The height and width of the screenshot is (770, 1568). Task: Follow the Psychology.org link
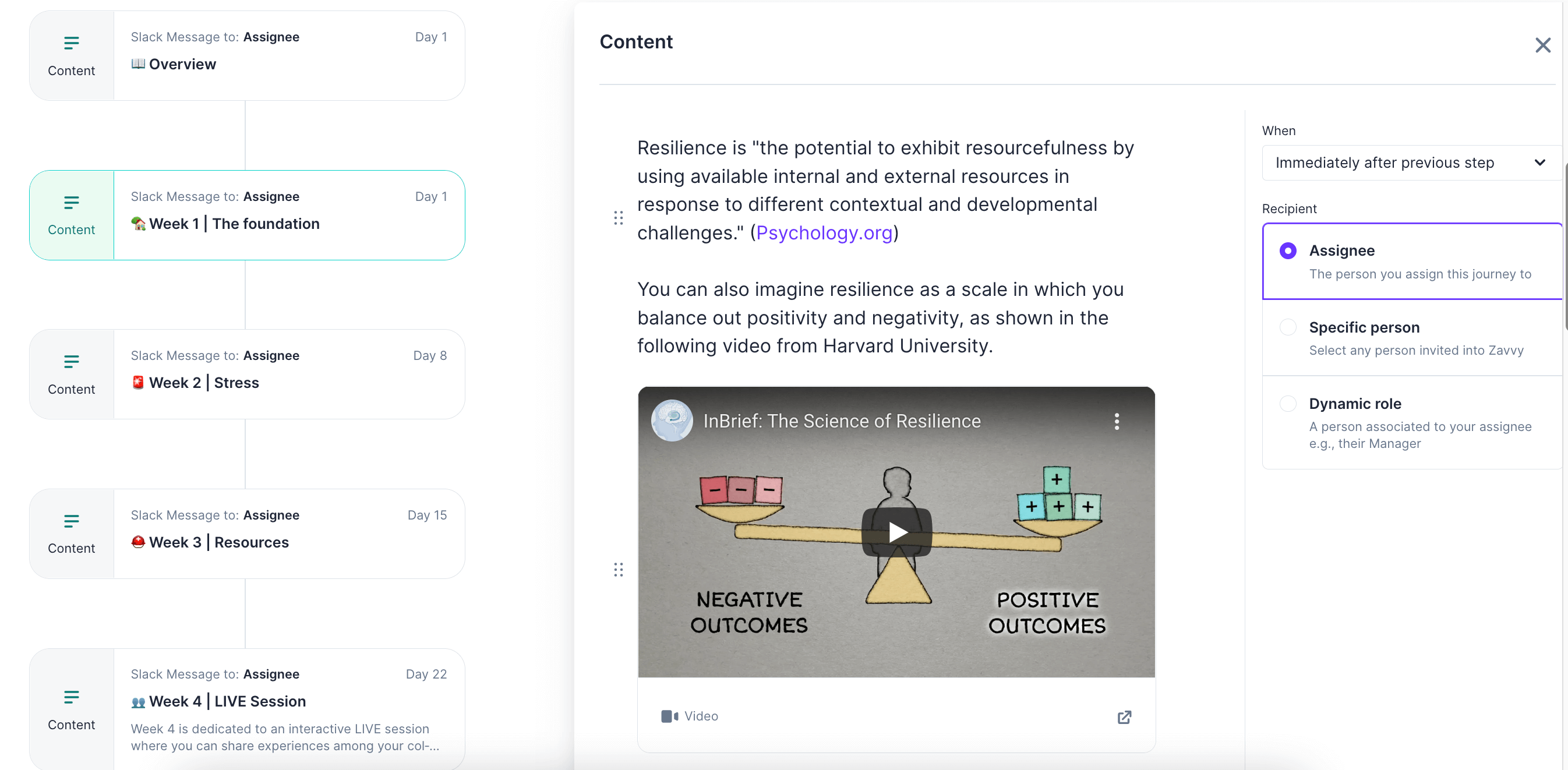(824, 233)
